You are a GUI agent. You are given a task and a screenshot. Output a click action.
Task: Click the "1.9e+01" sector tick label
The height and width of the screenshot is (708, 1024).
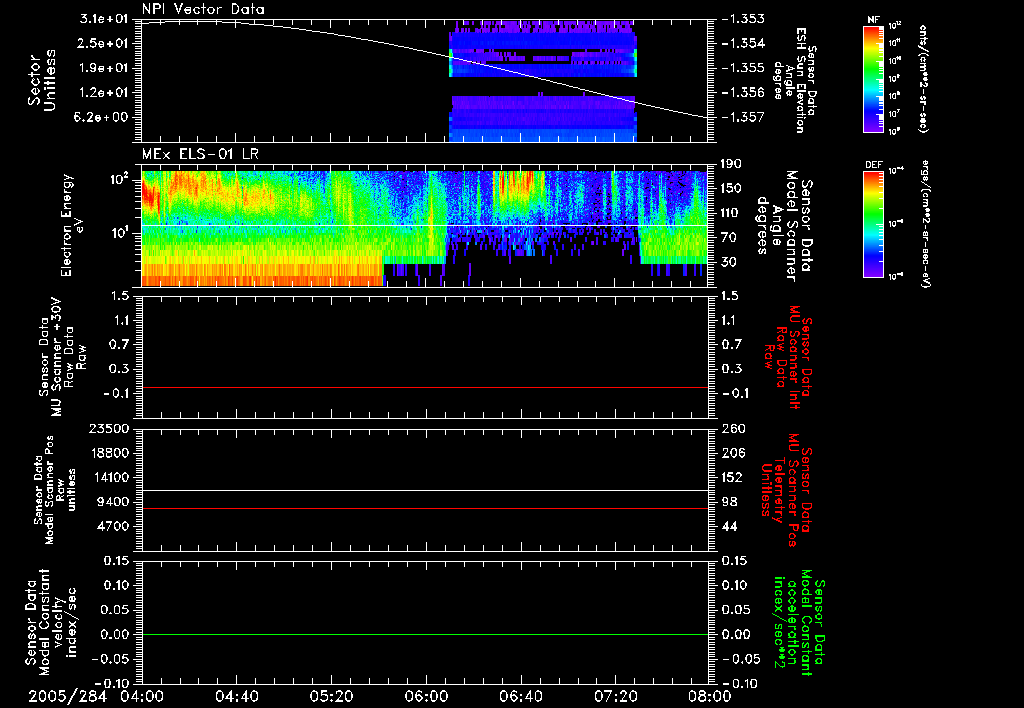[104, 68]
